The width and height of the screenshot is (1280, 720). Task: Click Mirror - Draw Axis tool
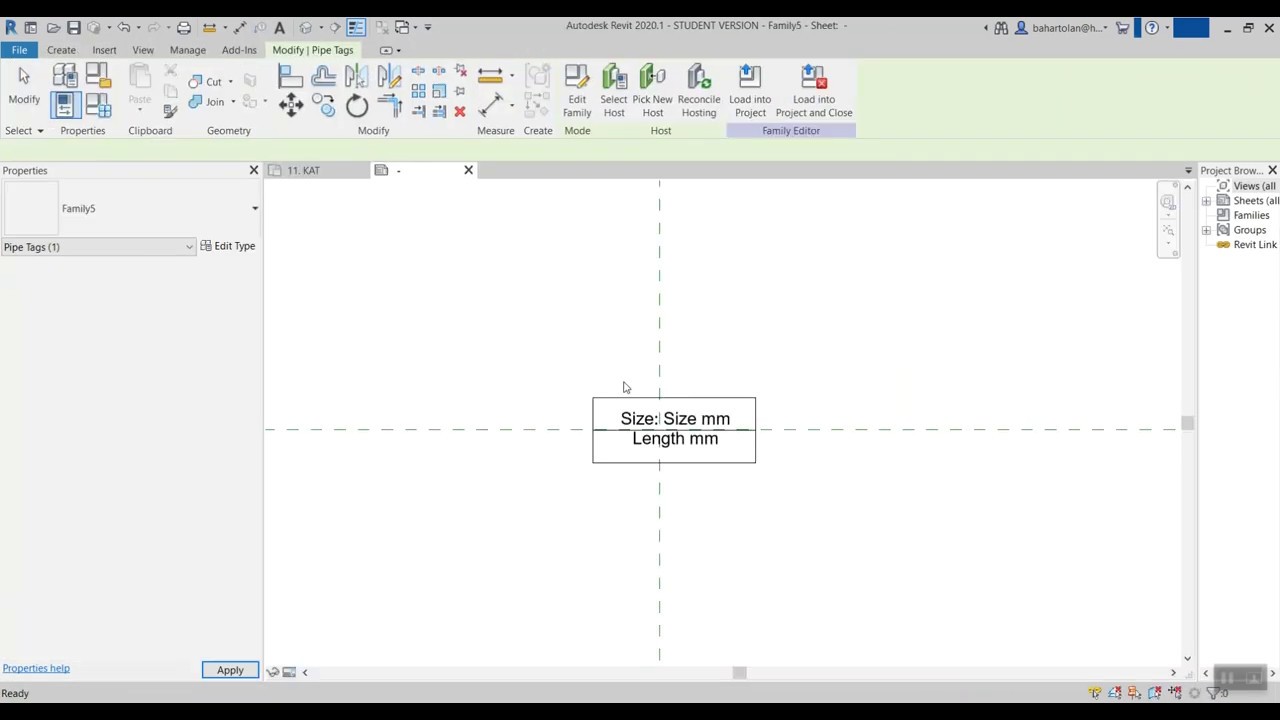point(389,75)
